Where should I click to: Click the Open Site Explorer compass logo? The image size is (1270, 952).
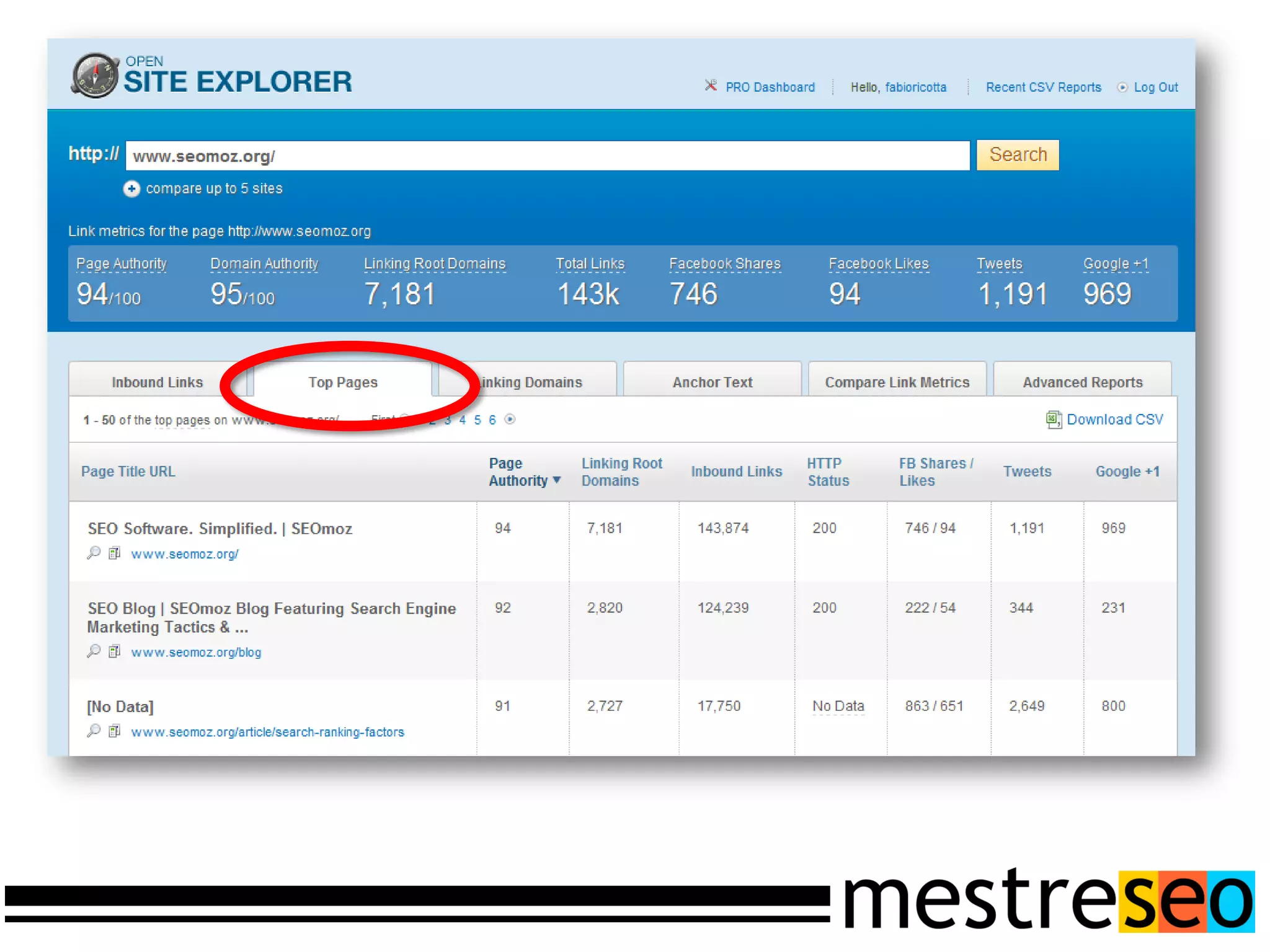(95, 76)
